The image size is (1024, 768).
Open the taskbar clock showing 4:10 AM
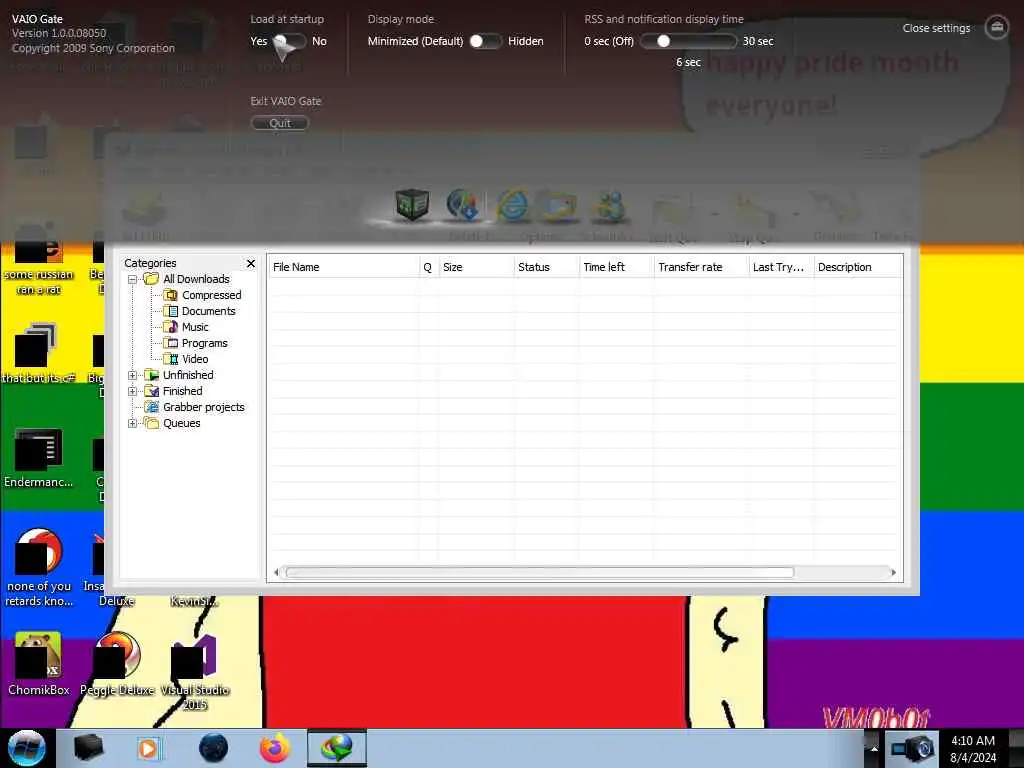tap(973, 749)
